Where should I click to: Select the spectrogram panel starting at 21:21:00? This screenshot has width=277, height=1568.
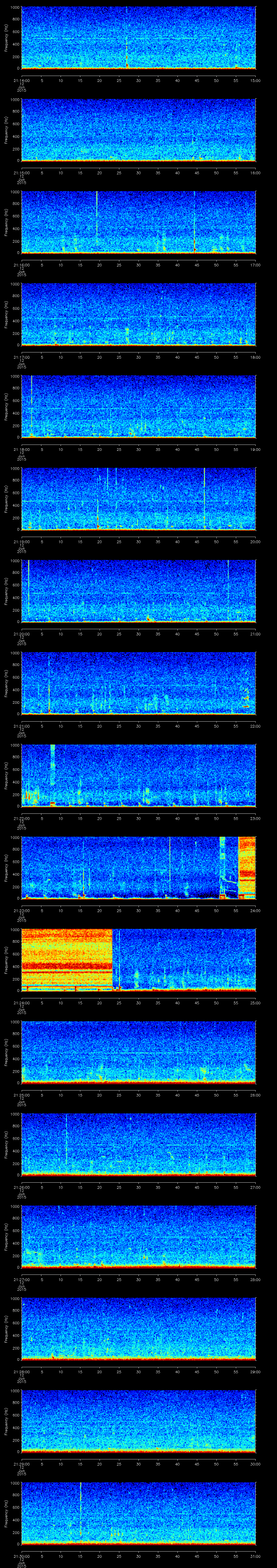138,683
